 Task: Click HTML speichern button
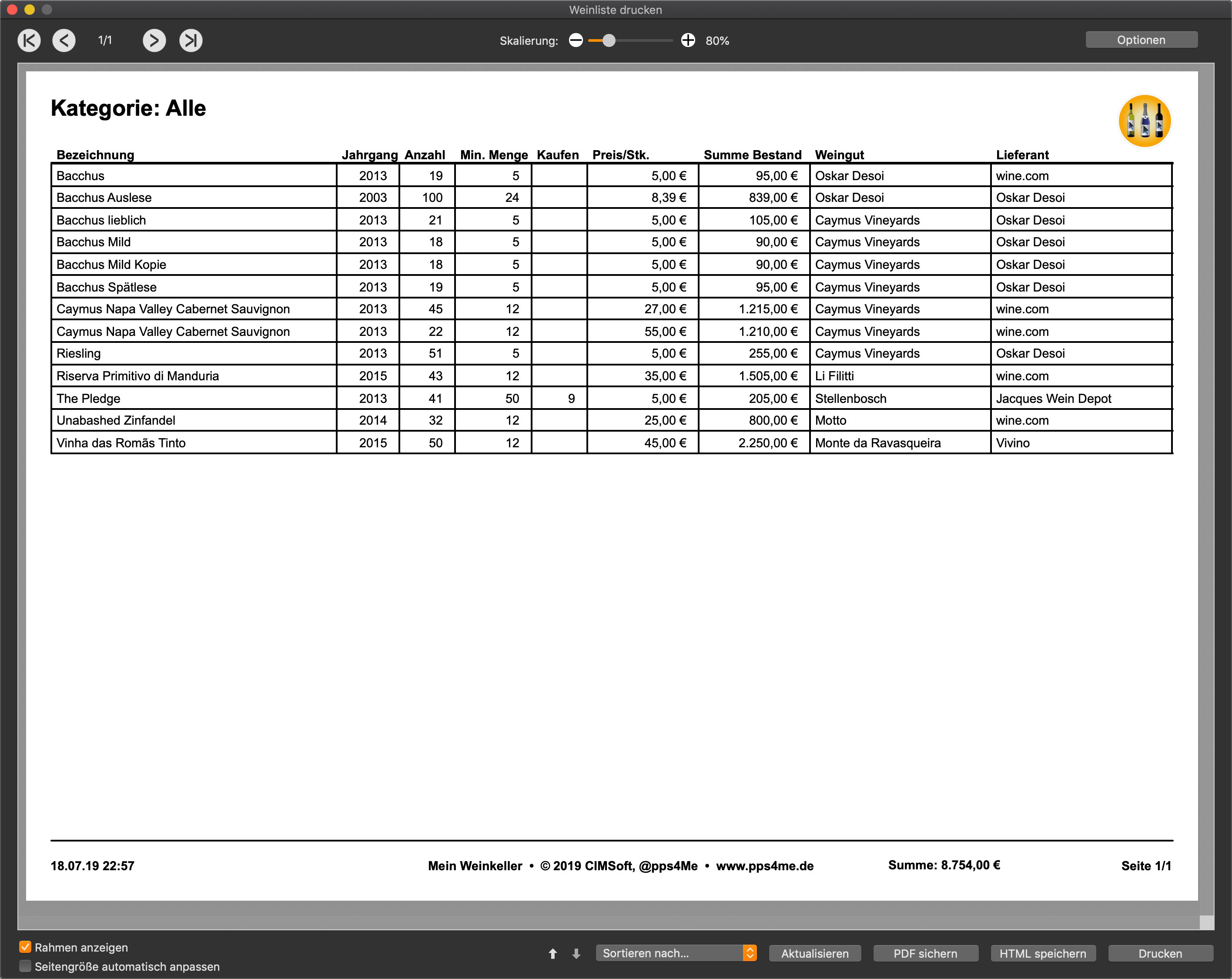pos(1043,953)
